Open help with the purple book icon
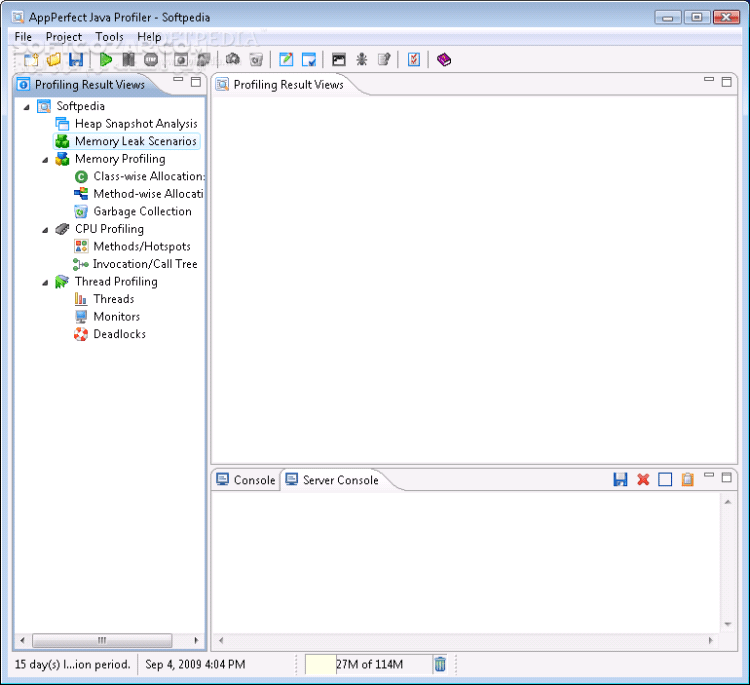Screen dimensions: 750x685 tap(444, 60)
